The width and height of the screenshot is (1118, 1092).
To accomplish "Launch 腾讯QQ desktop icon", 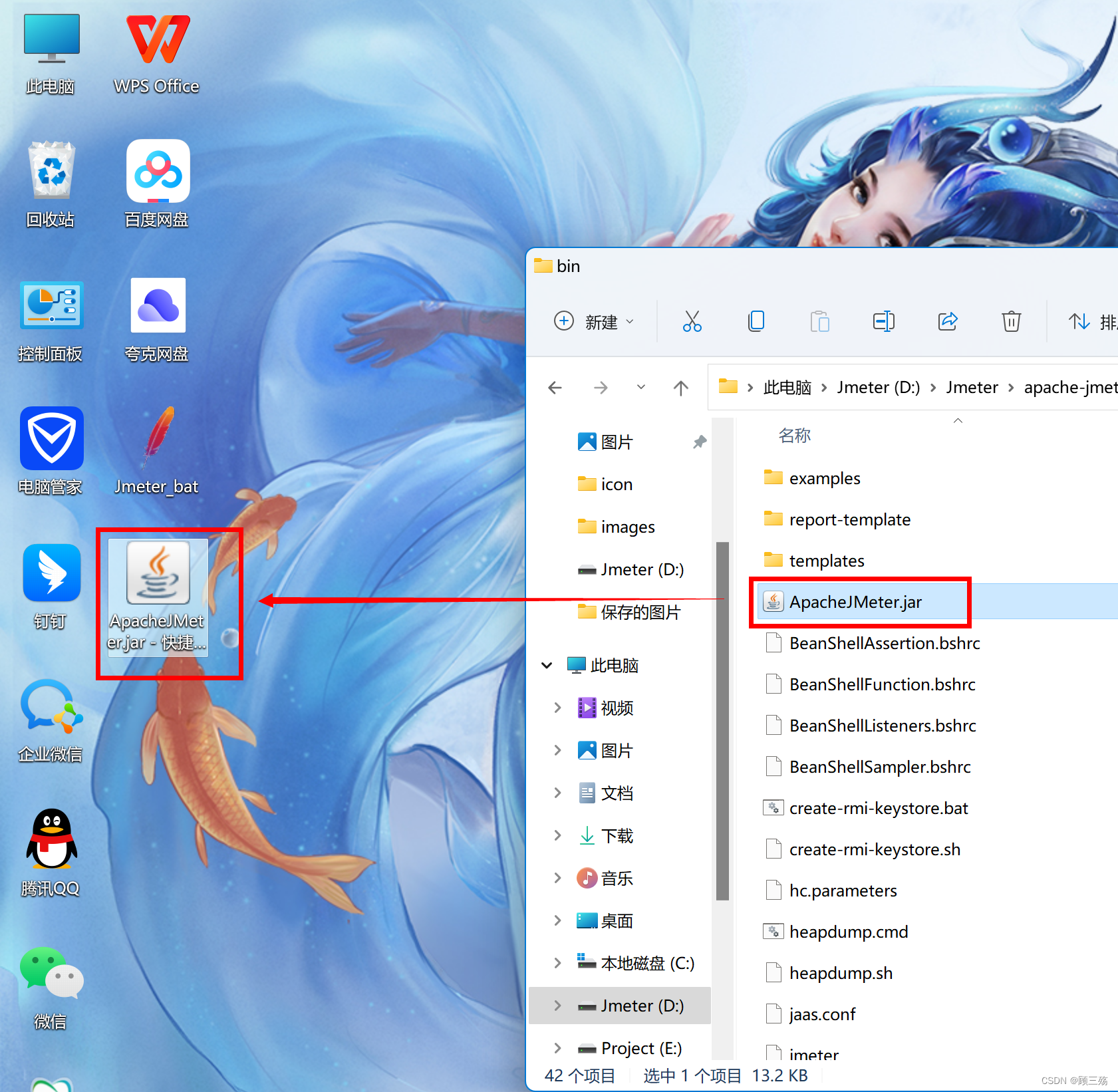I will pos(51,855).
